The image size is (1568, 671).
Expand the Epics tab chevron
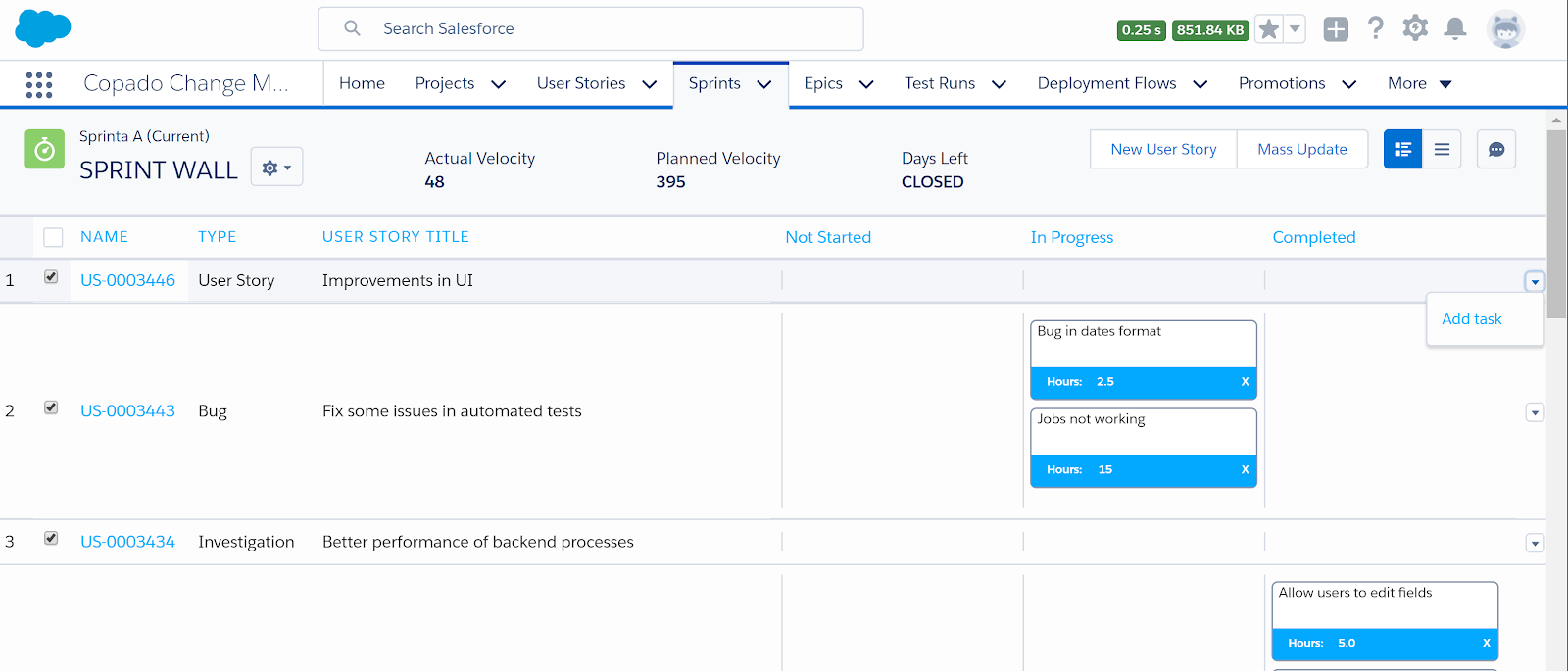click(866, 84)
